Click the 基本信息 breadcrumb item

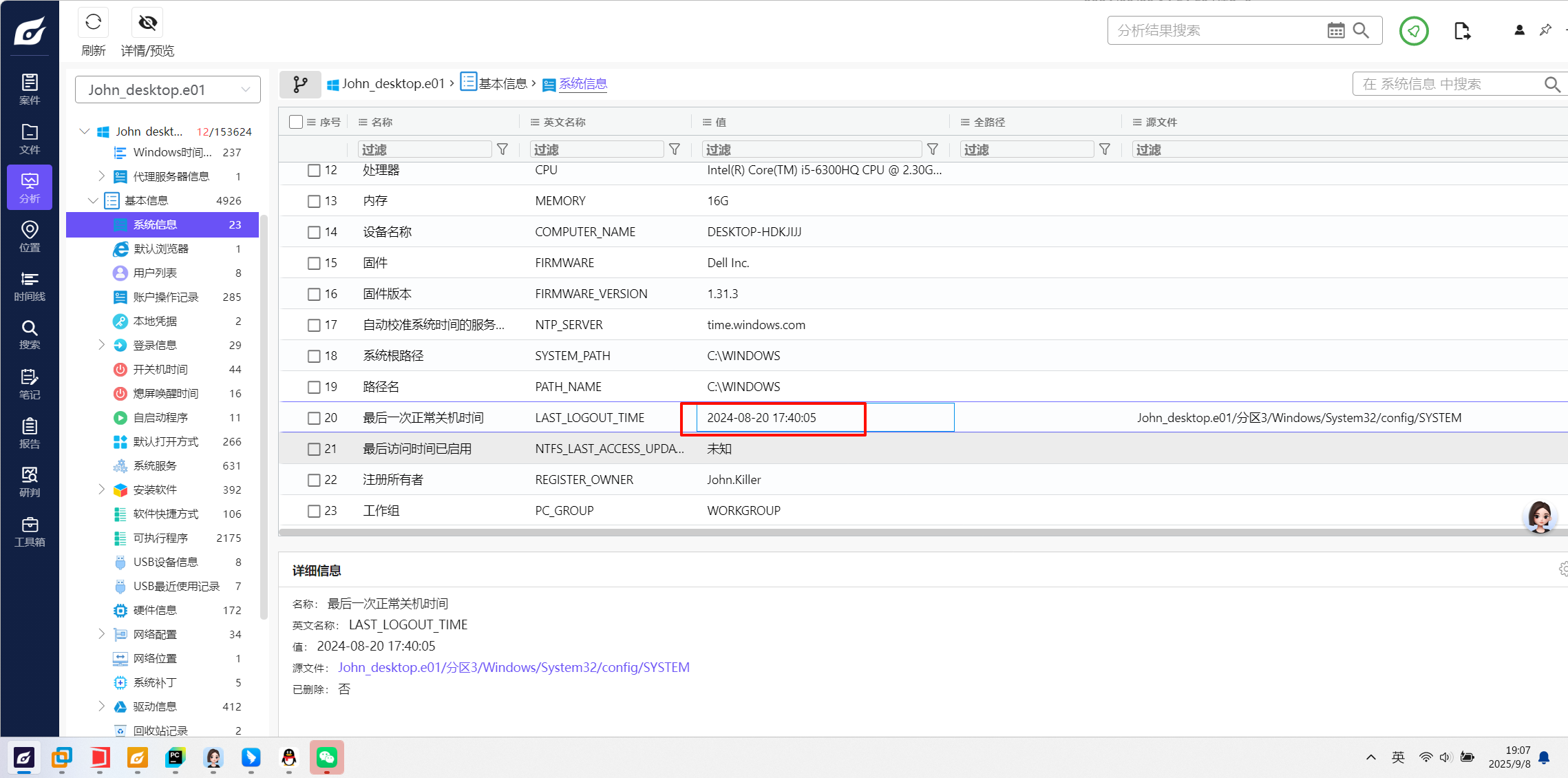[502, 83]
